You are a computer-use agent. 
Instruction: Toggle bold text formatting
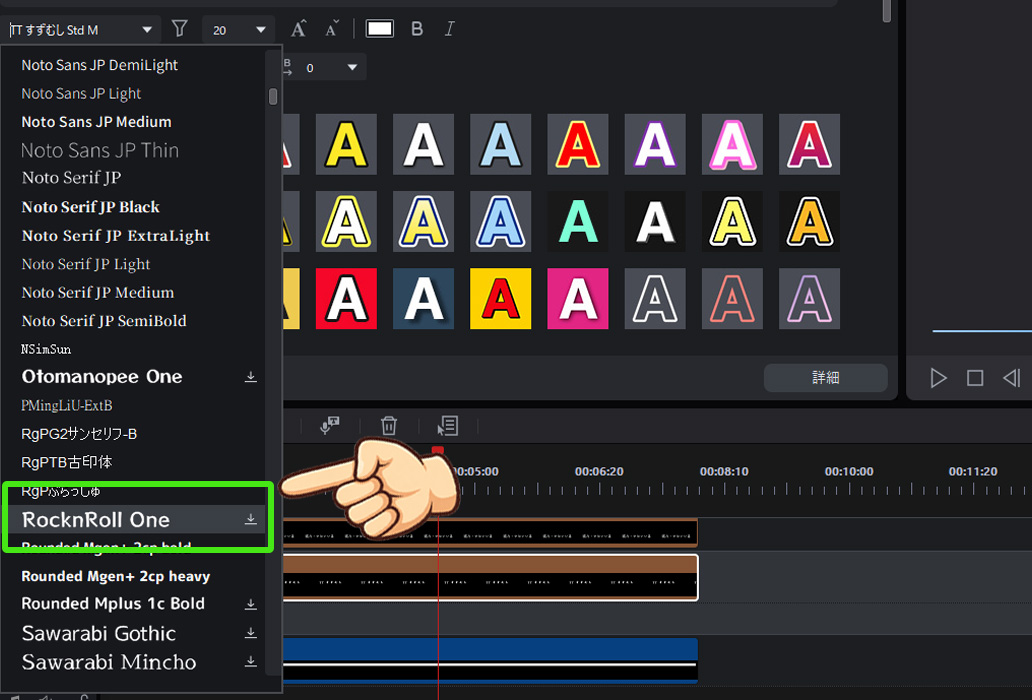coord(417,28)
